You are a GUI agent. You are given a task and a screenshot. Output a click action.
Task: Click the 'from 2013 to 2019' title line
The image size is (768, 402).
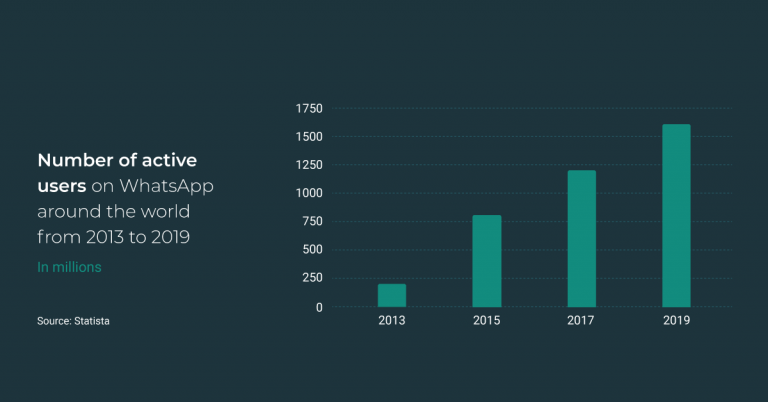point(114,237)
